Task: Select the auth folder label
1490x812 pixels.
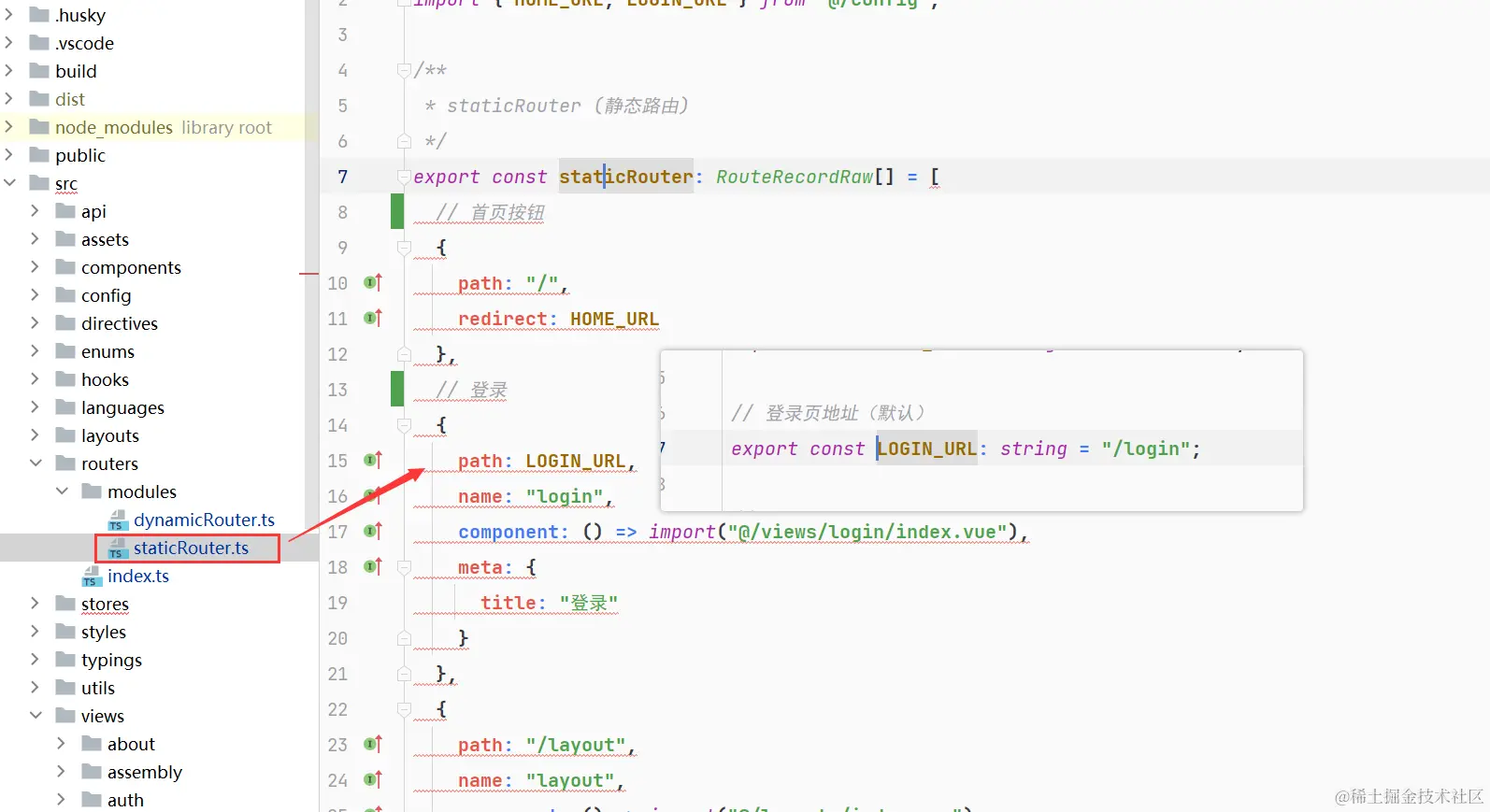Action: [x=125, y=801]
